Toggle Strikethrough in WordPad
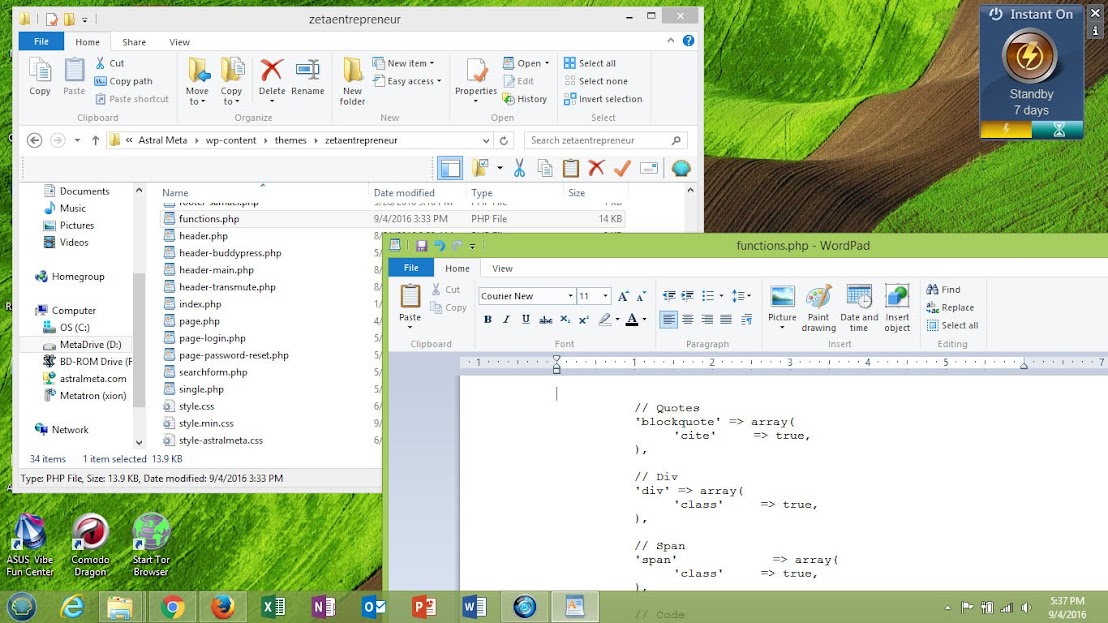 point(545,319)
